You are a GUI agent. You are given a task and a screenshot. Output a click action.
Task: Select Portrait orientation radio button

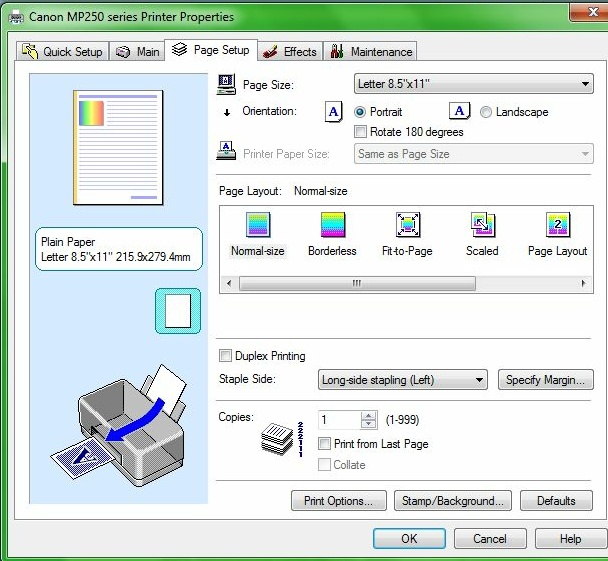click(360, 112)
